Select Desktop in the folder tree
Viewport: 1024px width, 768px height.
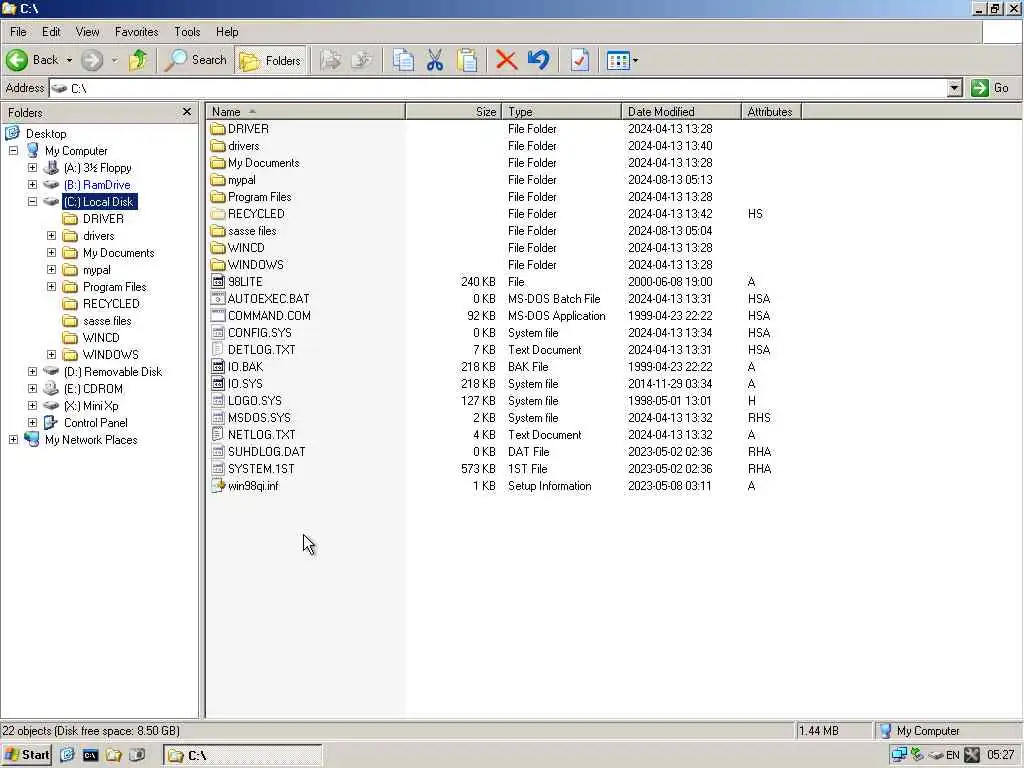46,134
